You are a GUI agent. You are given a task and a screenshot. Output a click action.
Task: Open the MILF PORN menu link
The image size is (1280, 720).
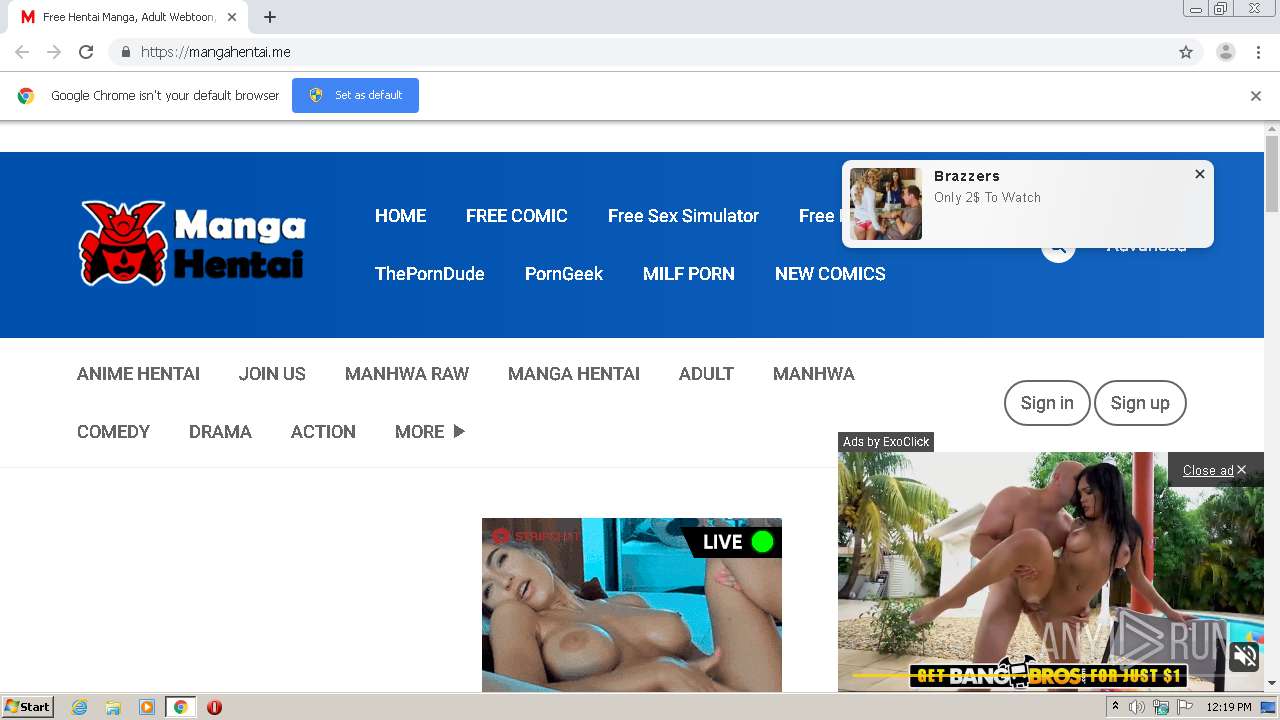coord(689,274)
